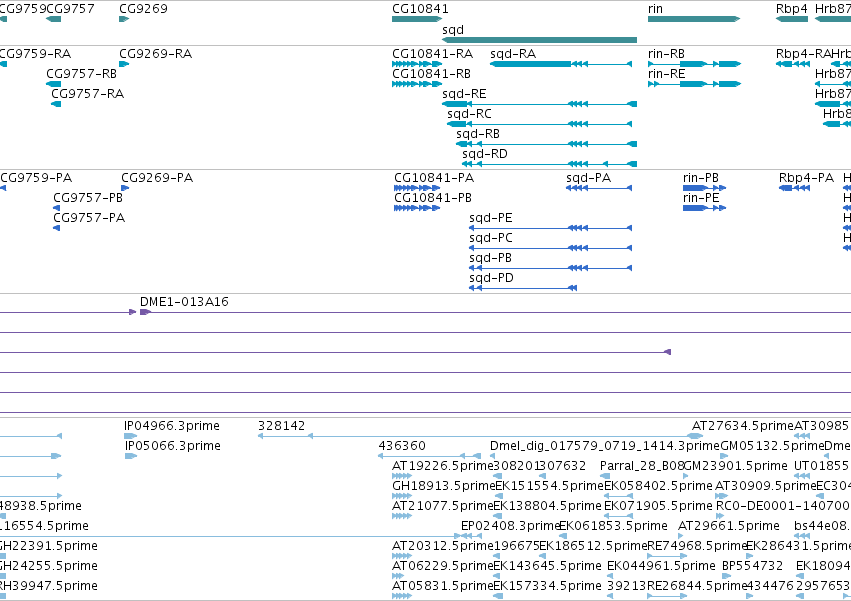The image size is (851, 601).
Task: Click the rin-PE protein label
Action: (x=701, y=198)
